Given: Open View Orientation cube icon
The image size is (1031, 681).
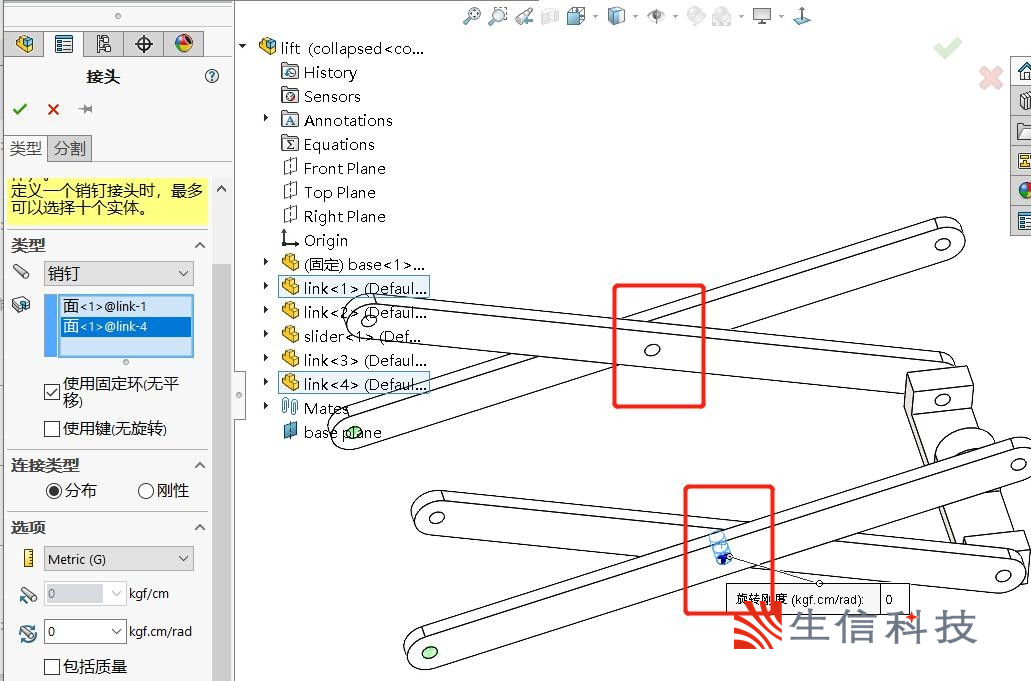Looking at the screenshot, I should 576,16.
